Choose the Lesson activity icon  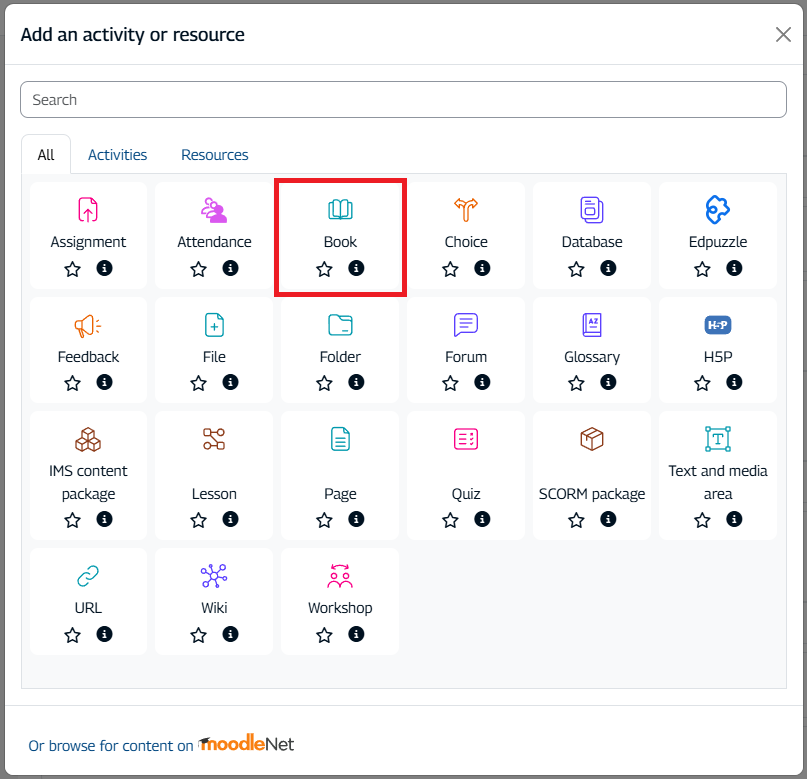pos(214,438)
